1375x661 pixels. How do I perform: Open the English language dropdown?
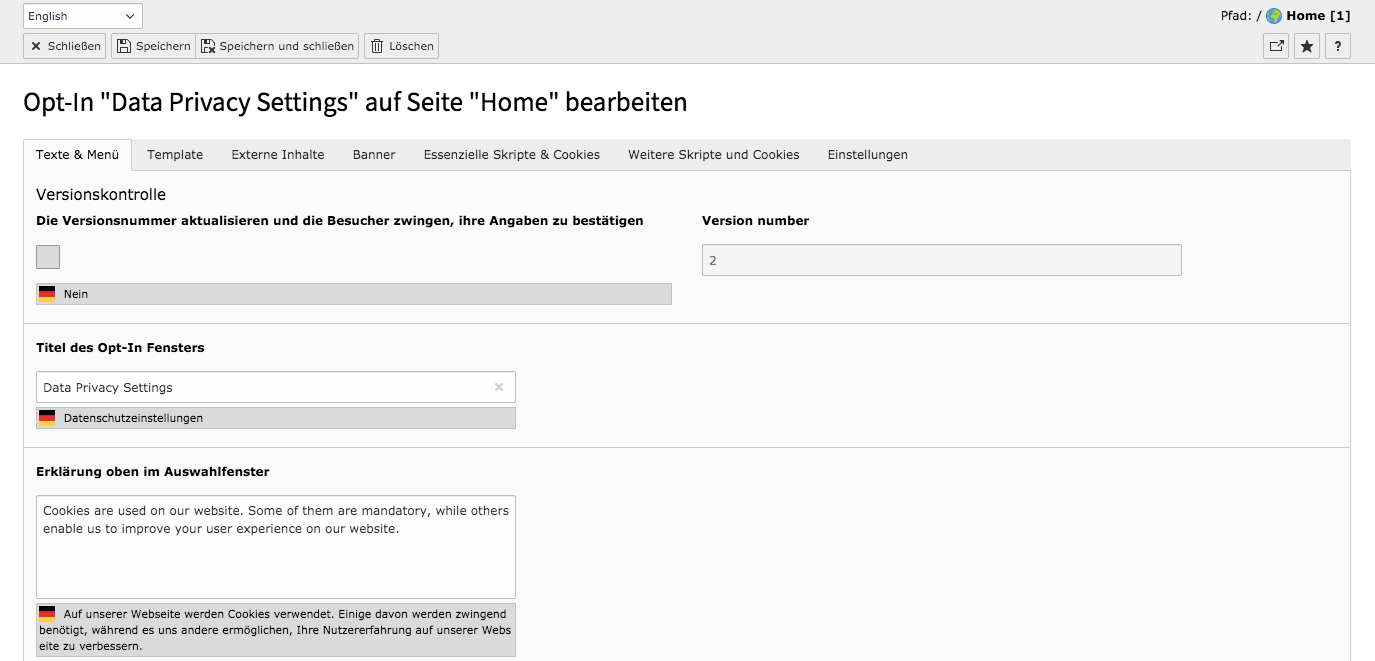pyautogui.click(x=83, y=16)
